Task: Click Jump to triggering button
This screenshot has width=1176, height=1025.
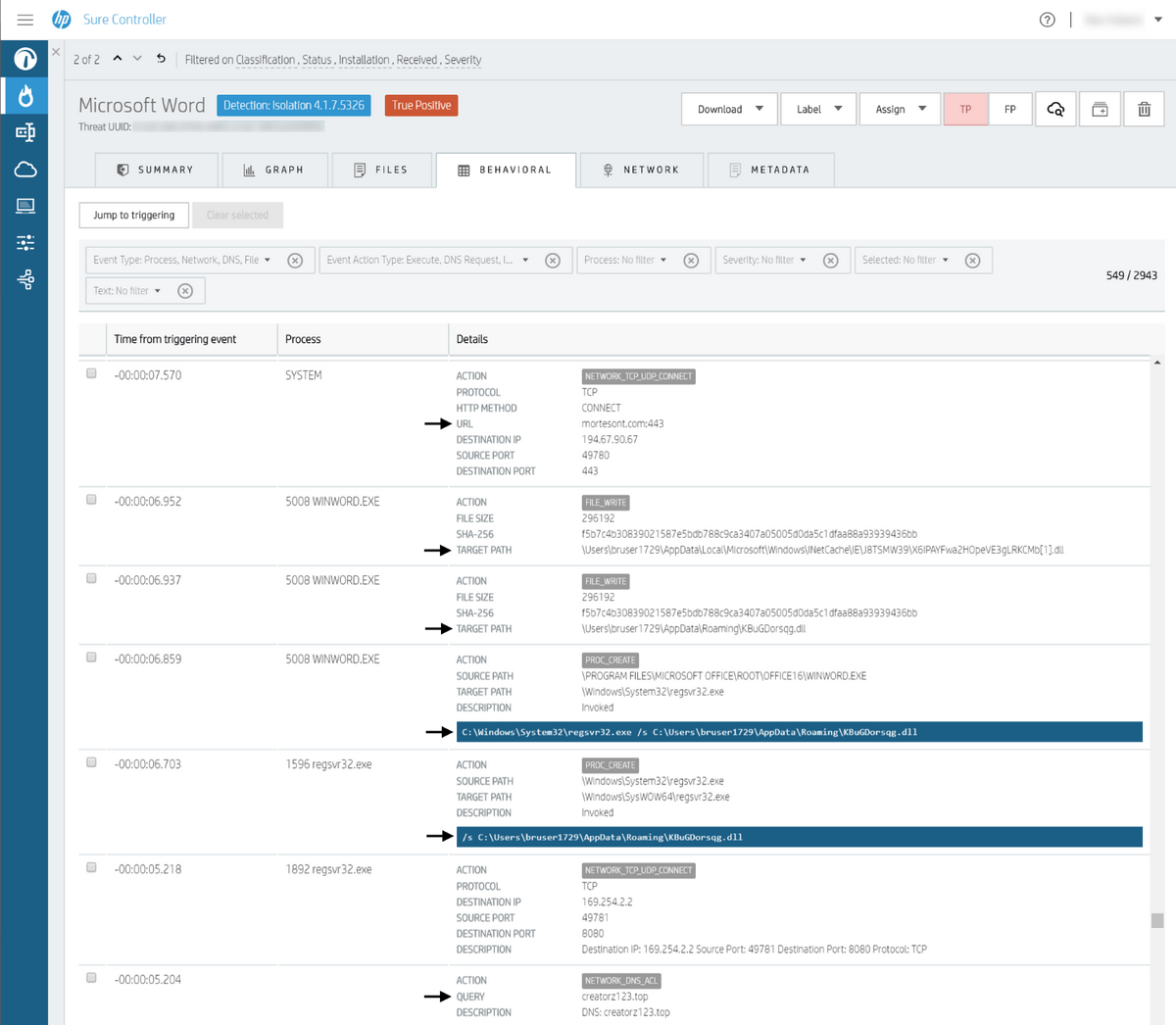Action: [x=134, y=216]
